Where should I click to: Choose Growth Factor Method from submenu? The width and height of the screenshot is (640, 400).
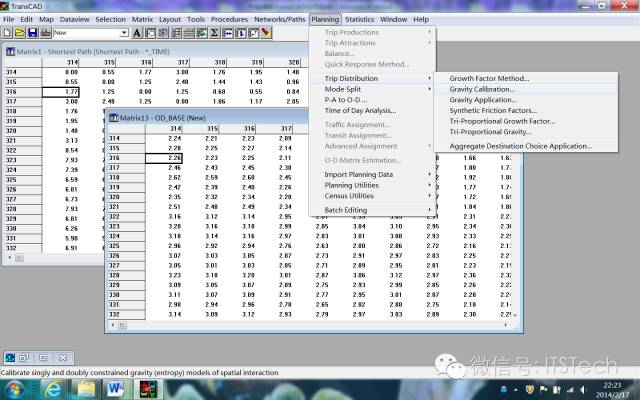[x=489, y=78]
